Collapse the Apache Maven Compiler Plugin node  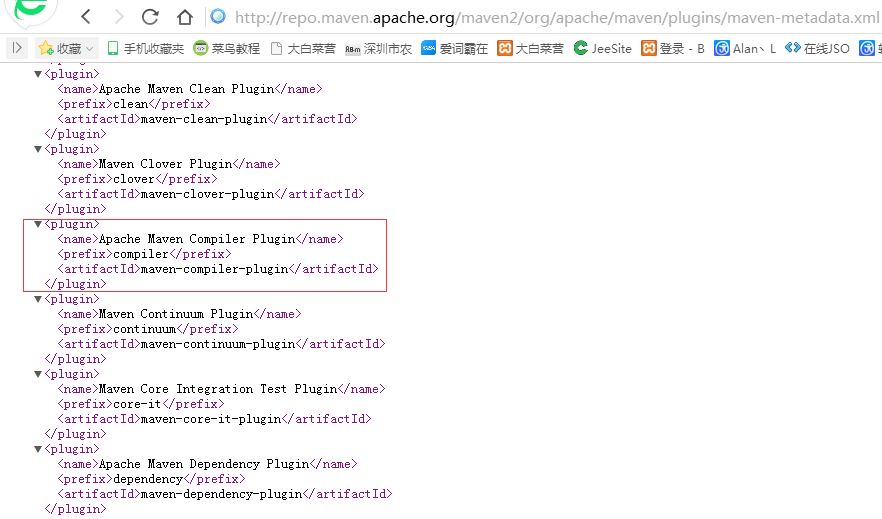[x=38, y=224]
